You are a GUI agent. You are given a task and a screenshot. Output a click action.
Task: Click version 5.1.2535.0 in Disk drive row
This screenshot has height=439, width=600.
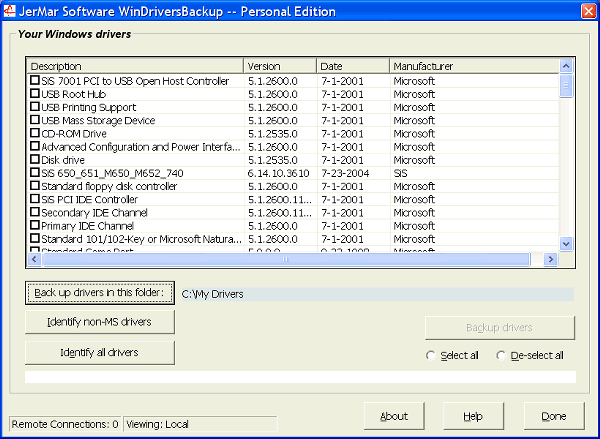272,160
